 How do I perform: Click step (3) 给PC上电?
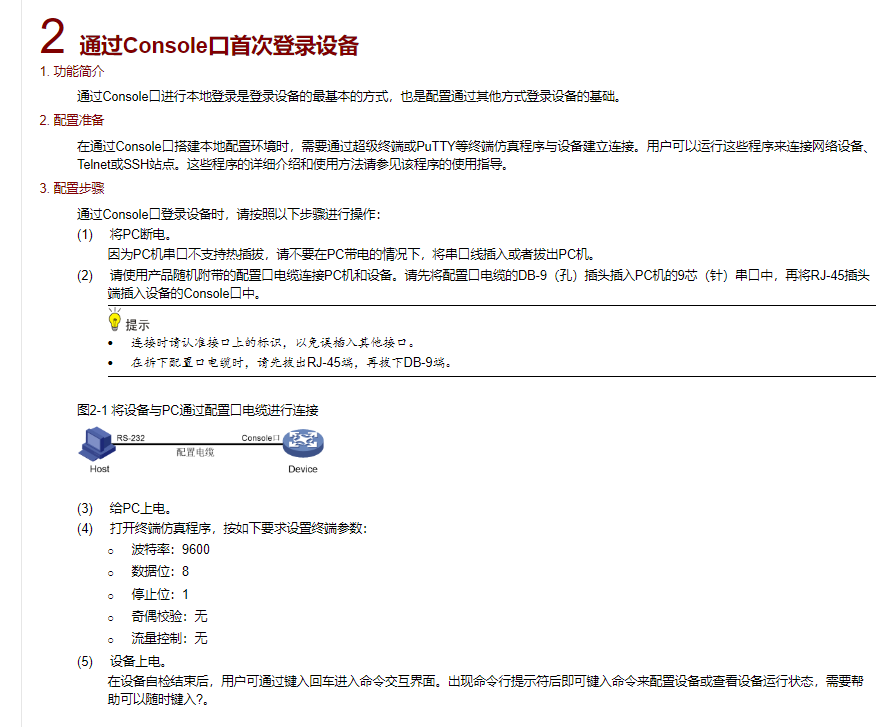point(125,508)
